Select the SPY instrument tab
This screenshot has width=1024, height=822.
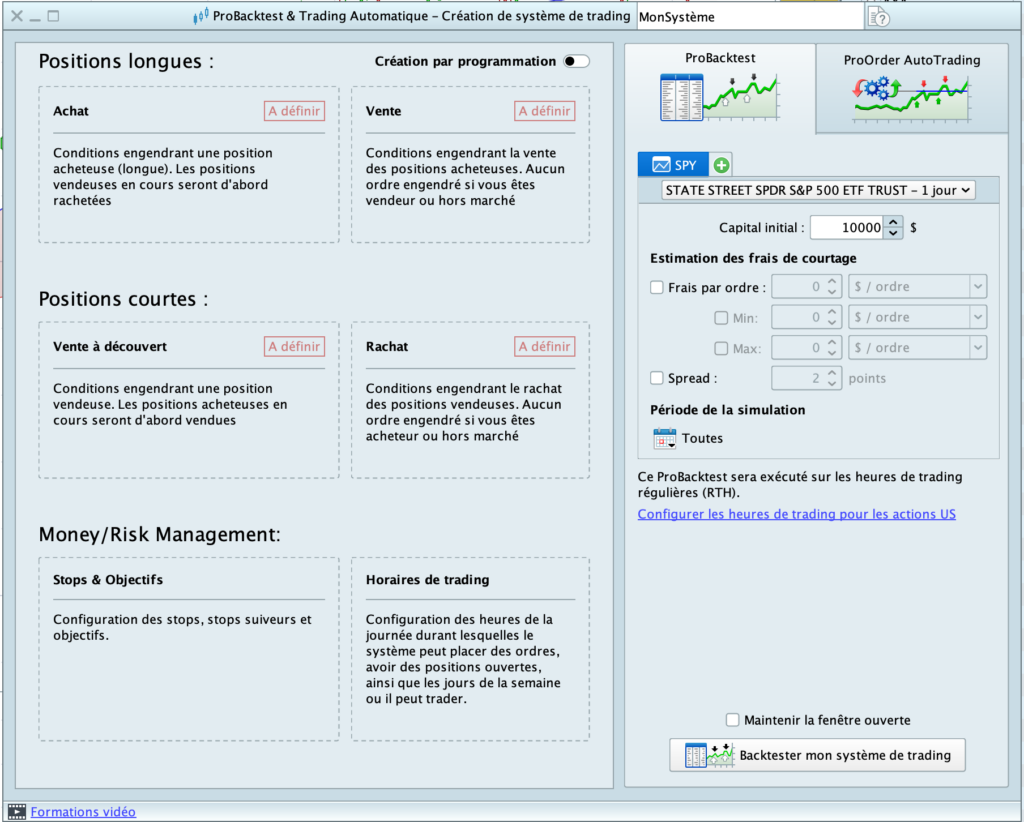[x=674, y=165]
